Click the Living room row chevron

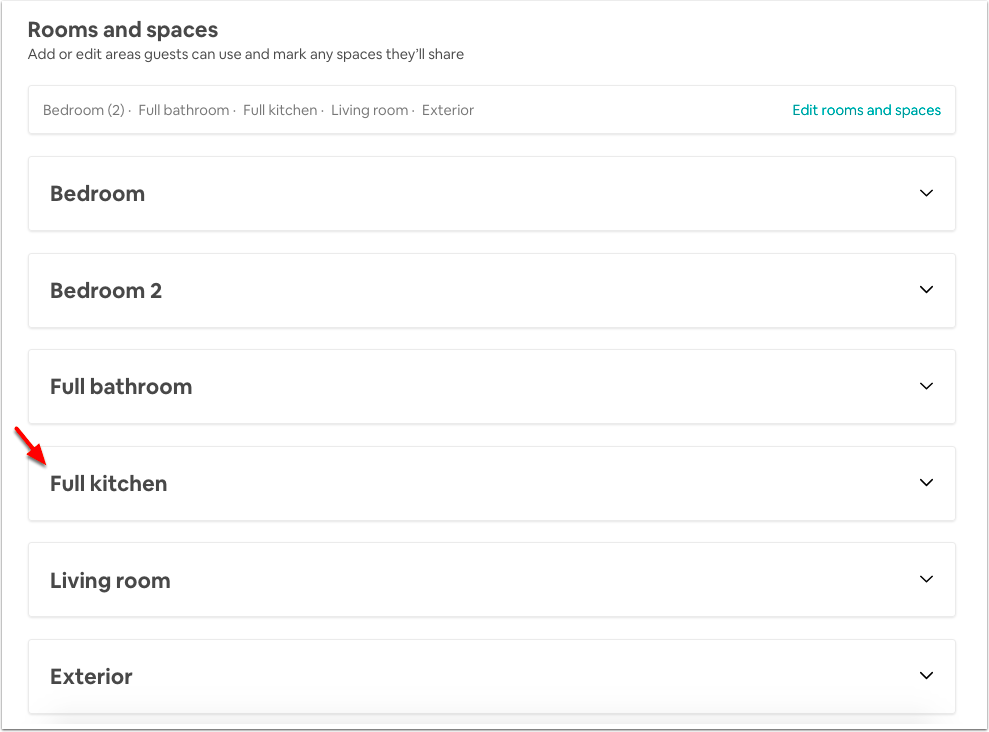[x=926, y=579]
